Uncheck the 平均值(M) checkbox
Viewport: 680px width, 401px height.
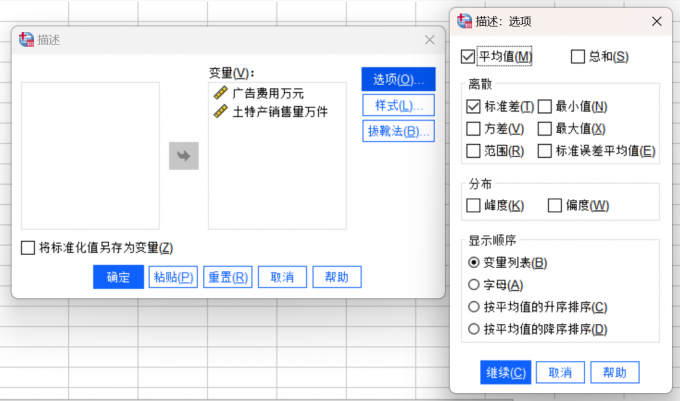[x=468, y=56]
